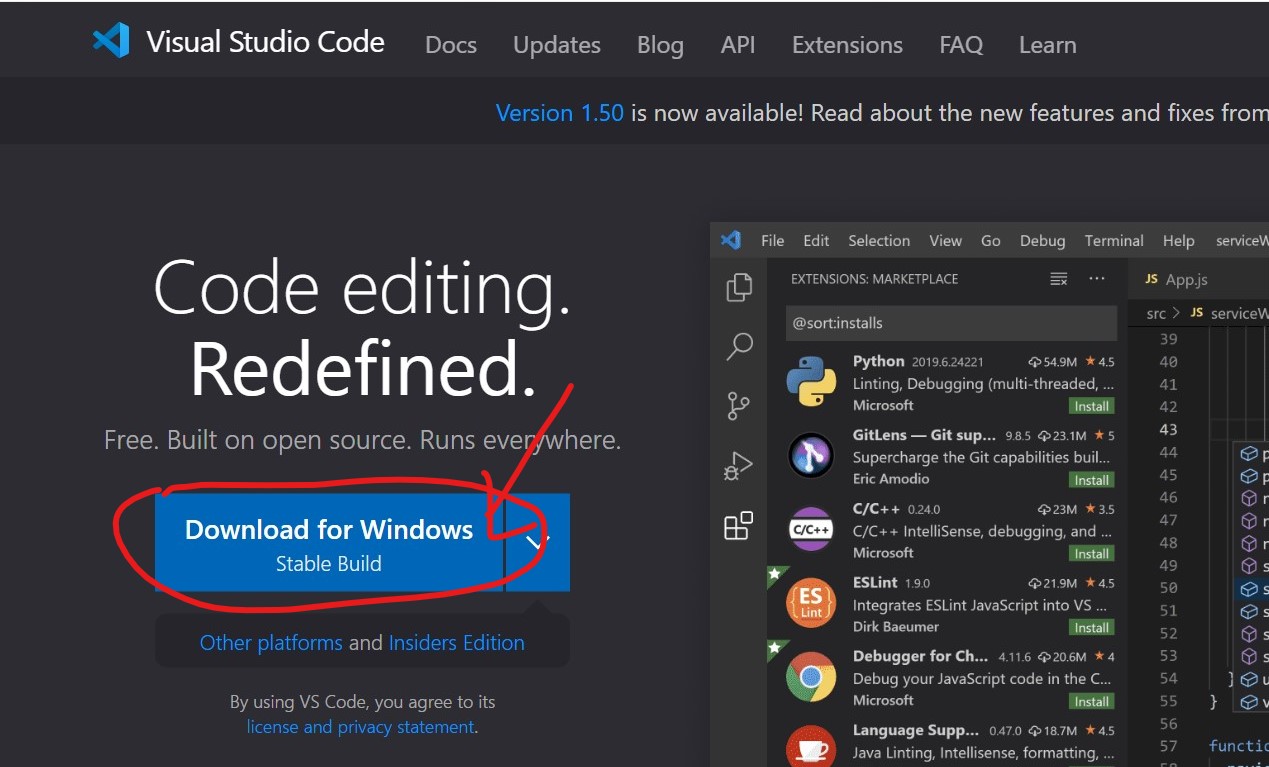Open the FAQ navigation link

click(961, 45)
